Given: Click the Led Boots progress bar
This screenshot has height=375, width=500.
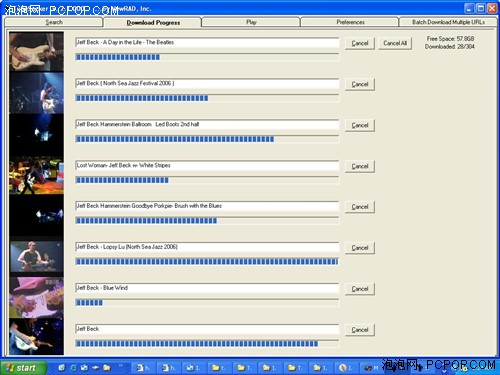Looking at the screenshot, I should (207, 139).
